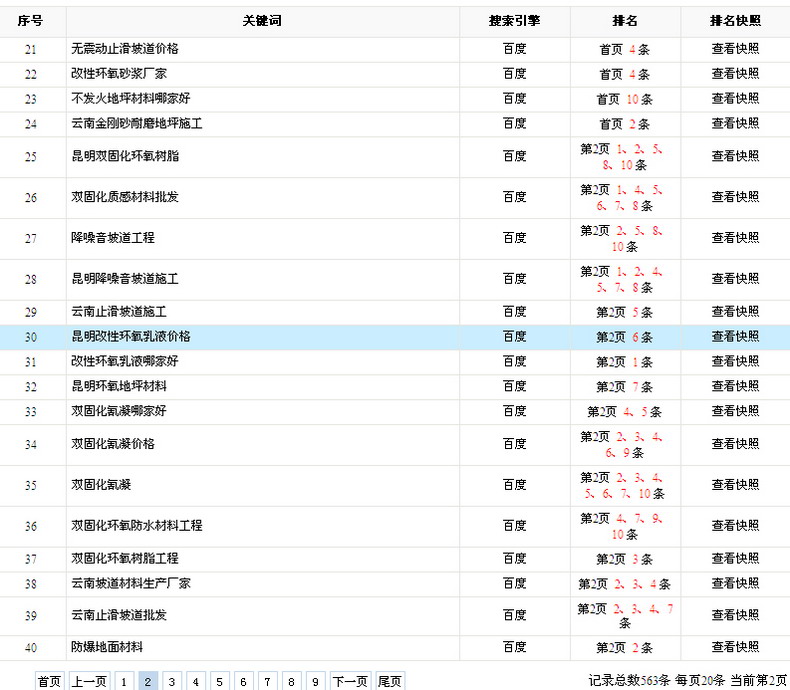790x690 pixels.
Task: Click 查看快照 for keyword 防爆地面材料
Action: tap(735, 647)
